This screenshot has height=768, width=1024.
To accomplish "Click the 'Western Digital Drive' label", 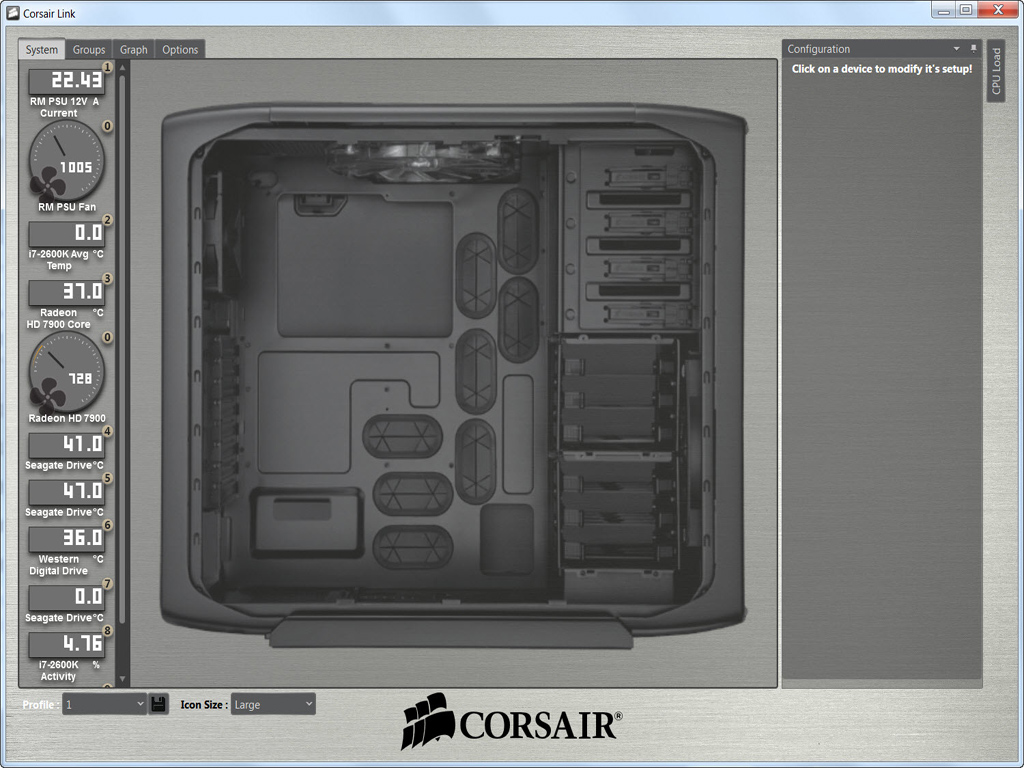I will [x=58, y=565].
